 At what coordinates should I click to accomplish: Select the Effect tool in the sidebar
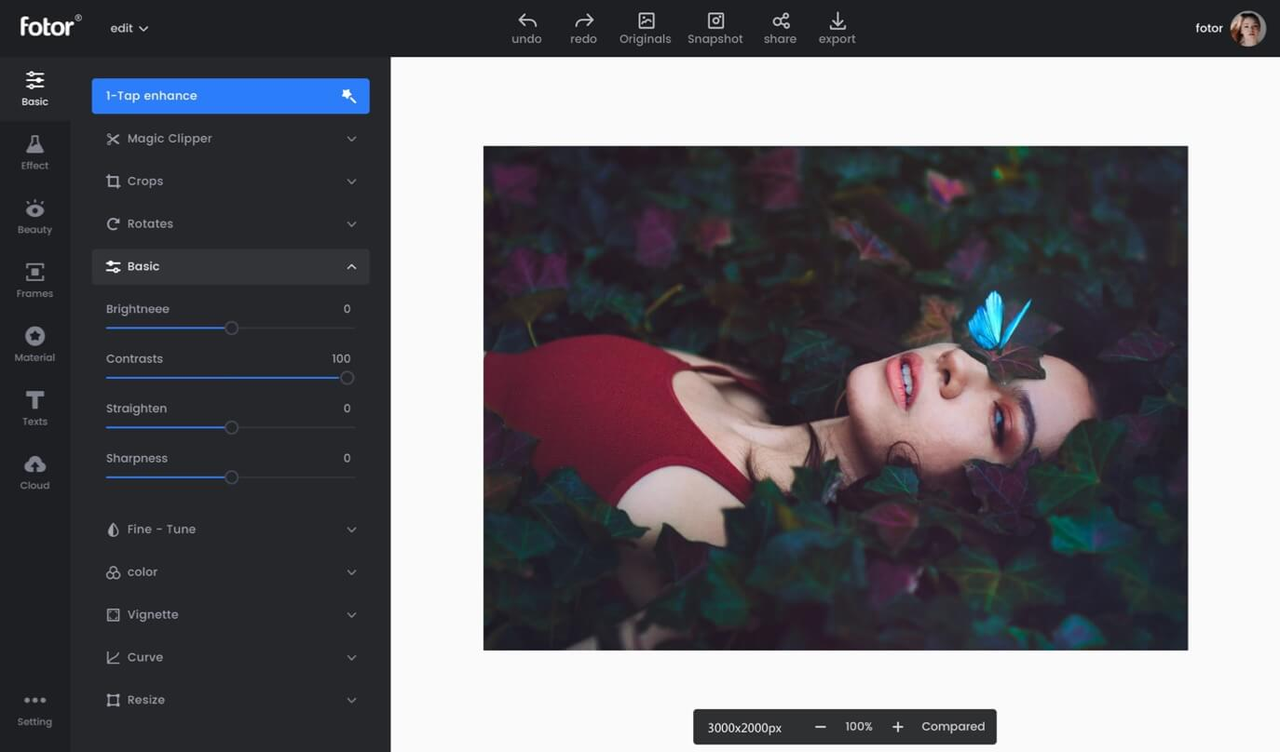click(34, 152)
